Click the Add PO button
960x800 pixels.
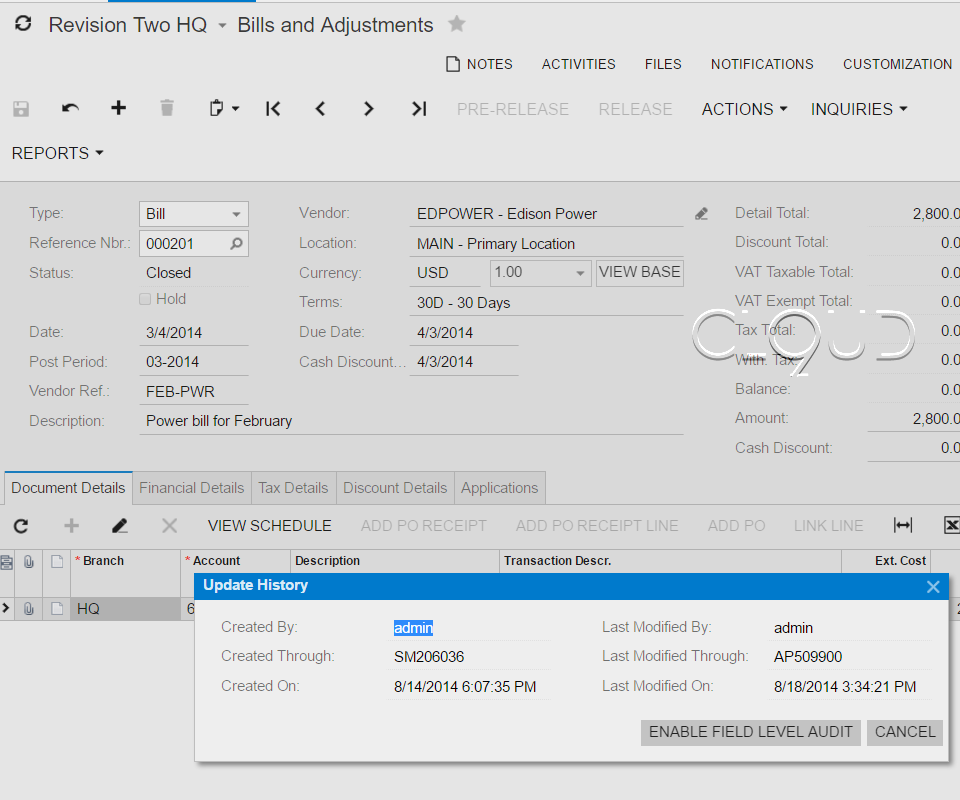coord(737,526)
